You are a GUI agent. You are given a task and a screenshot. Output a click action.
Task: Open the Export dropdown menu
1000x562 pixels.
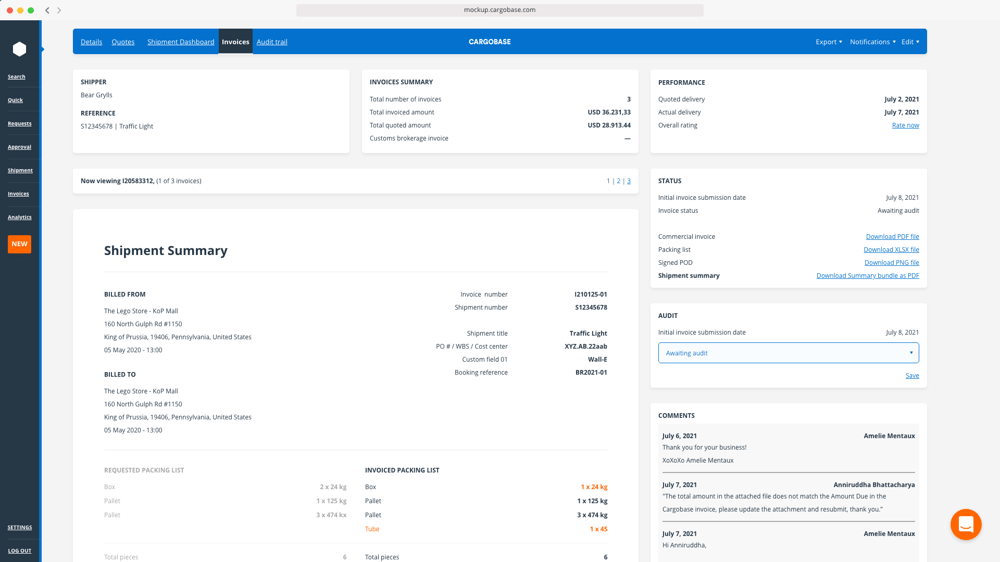pos(828,42)
